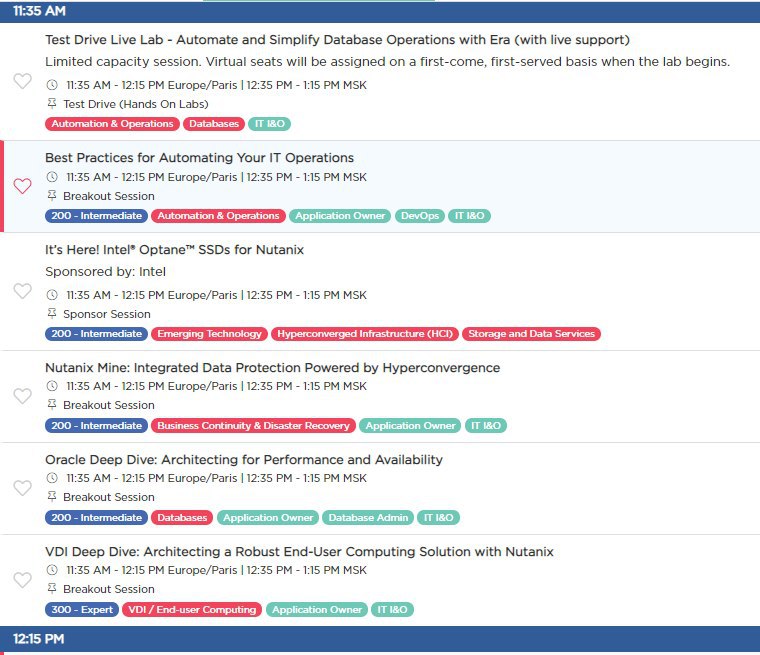Select the Emerging Technology tag
The height and width of the screenshot is (655, 760).
(209, 334)
